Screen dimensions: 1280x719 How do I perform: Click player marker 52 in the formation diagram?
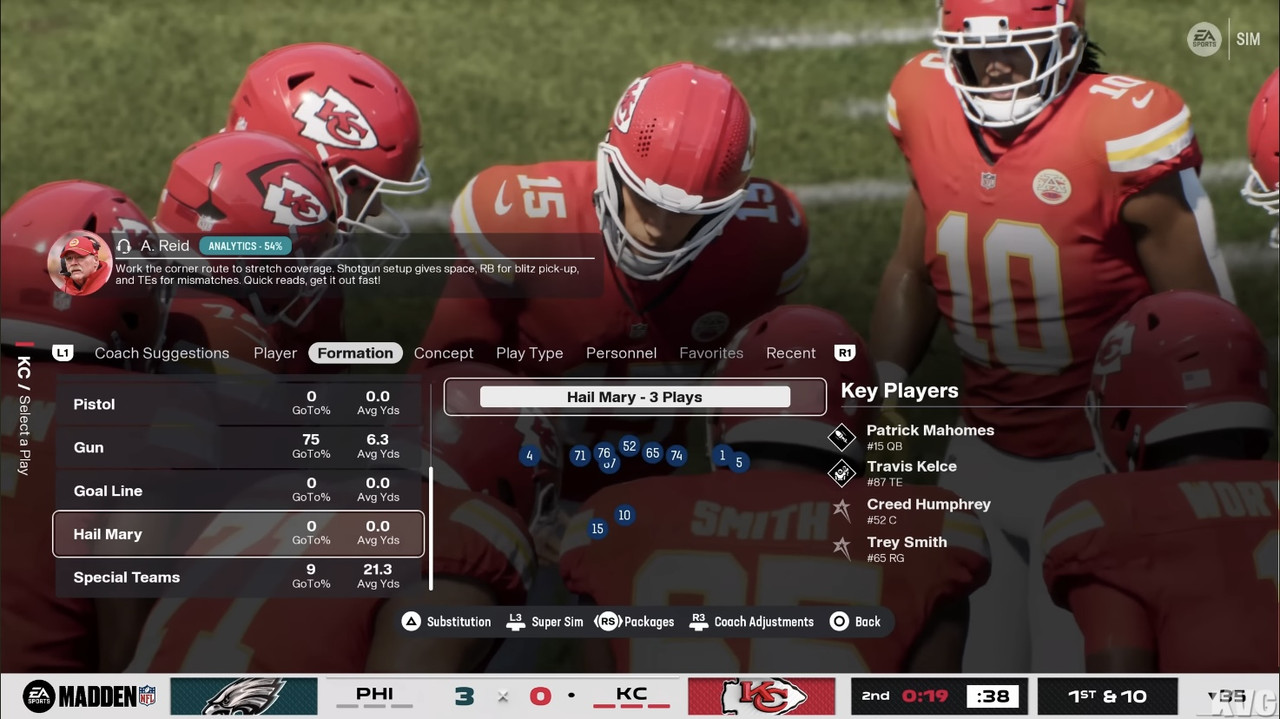629,447
